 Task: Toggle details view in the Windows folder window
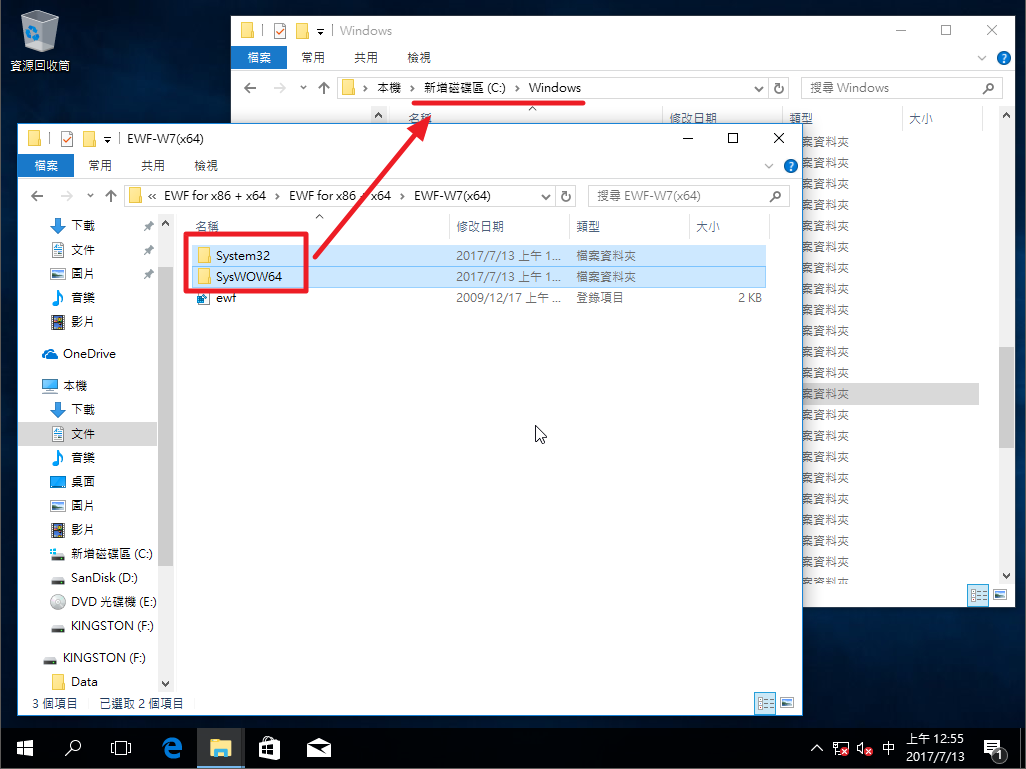click(978, 595)
